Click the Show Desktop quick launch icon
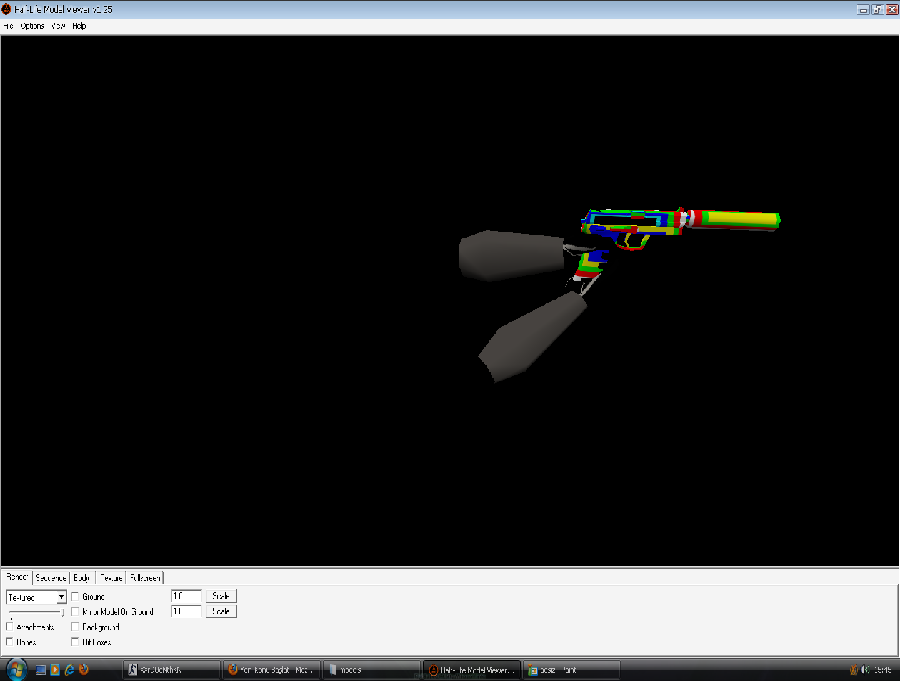Viewport: 900px width, 681px height. pos(42,669)
